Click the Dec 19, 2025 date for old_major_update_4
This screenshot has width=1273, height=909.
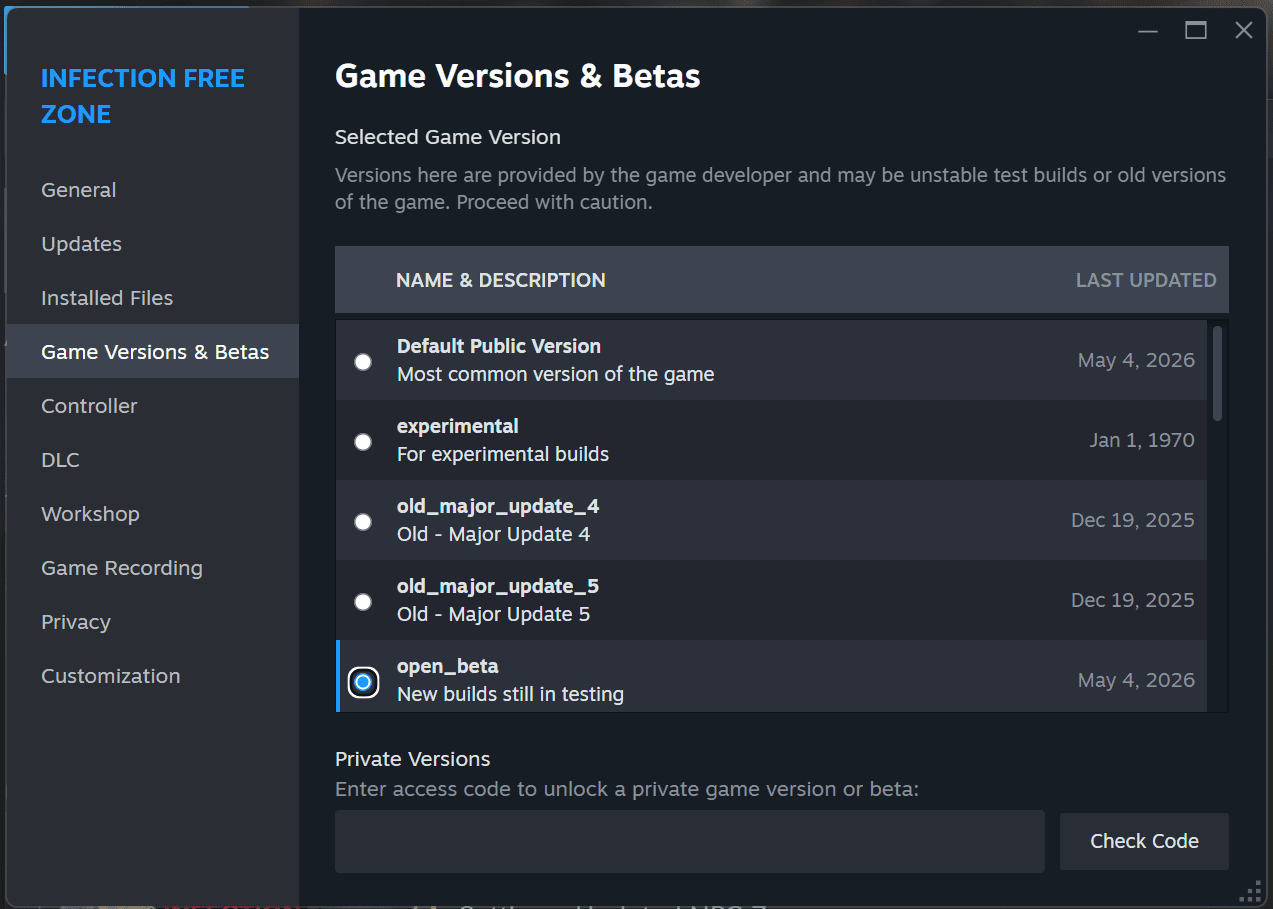point(1133,520)
